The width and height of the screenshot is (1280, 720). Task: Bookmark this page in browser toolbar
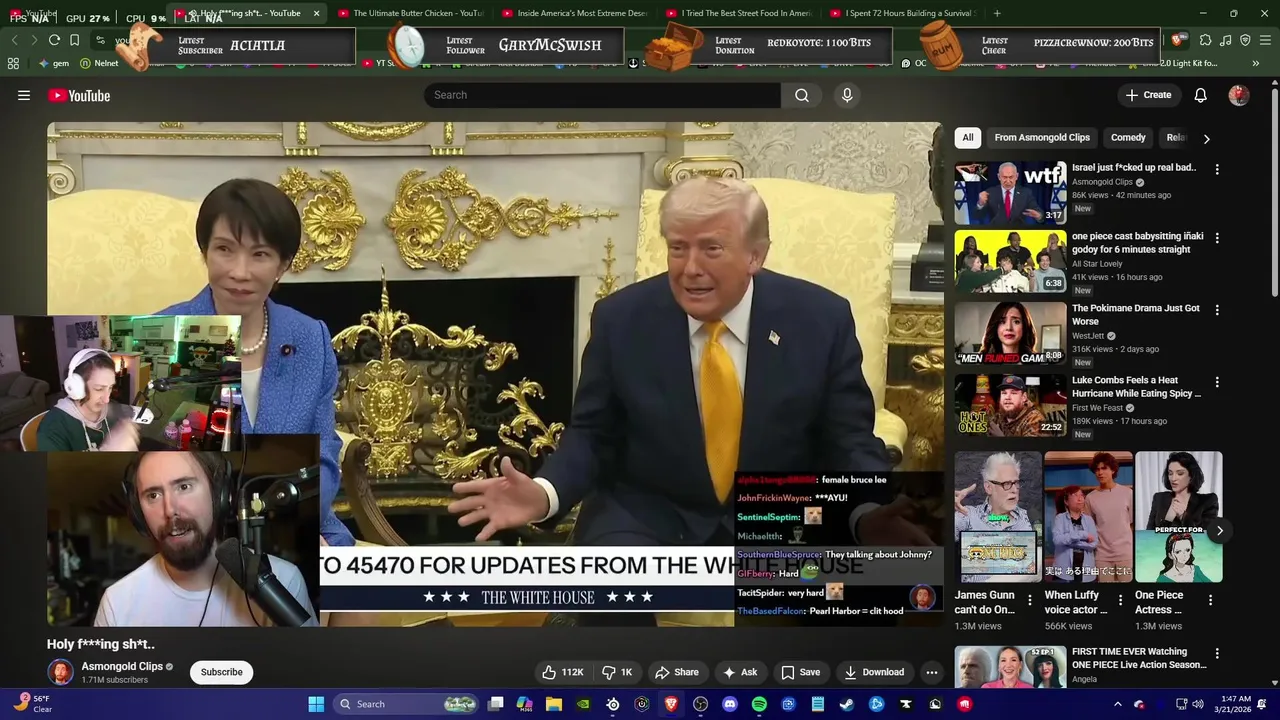(x=74, y=40)
